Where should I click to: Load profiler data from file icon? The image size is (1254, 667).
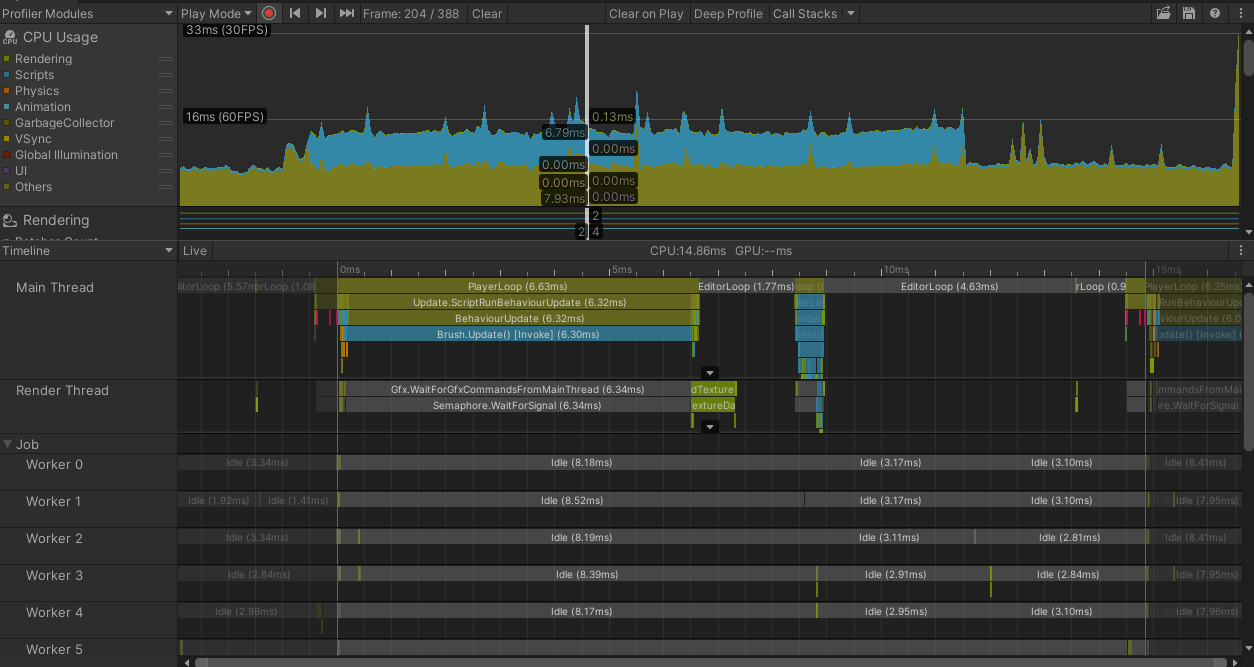(x=1163, y=13)
